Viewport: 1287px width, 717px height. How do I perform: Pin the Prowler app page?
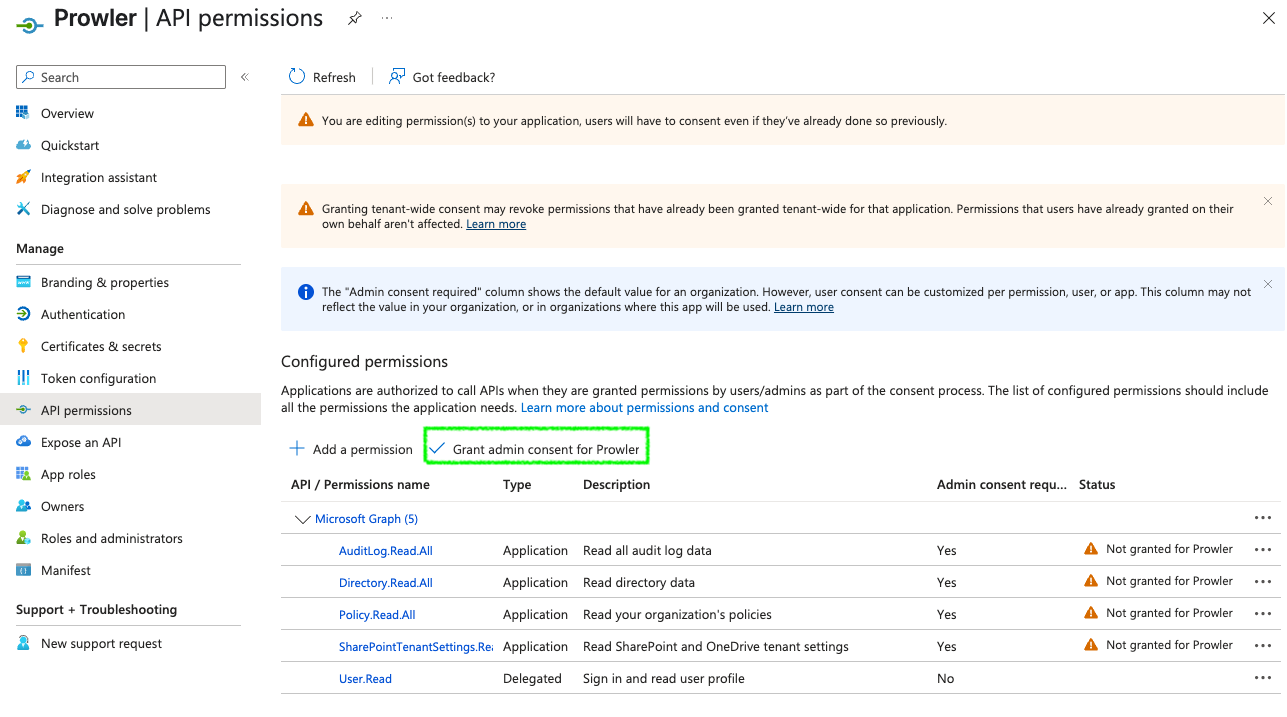(354, 17)
